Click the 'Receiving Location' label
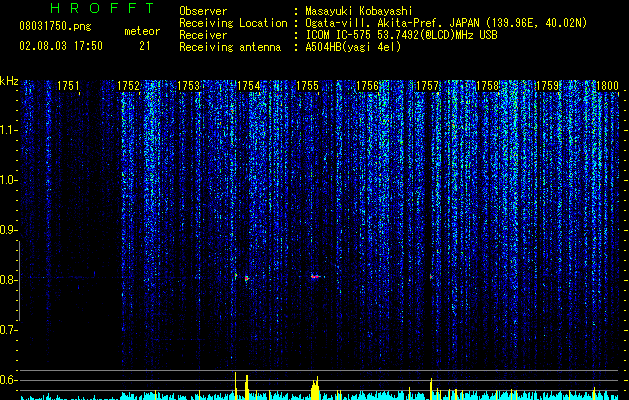The height and width of the screenshot is (400, 629). [233, 23]
